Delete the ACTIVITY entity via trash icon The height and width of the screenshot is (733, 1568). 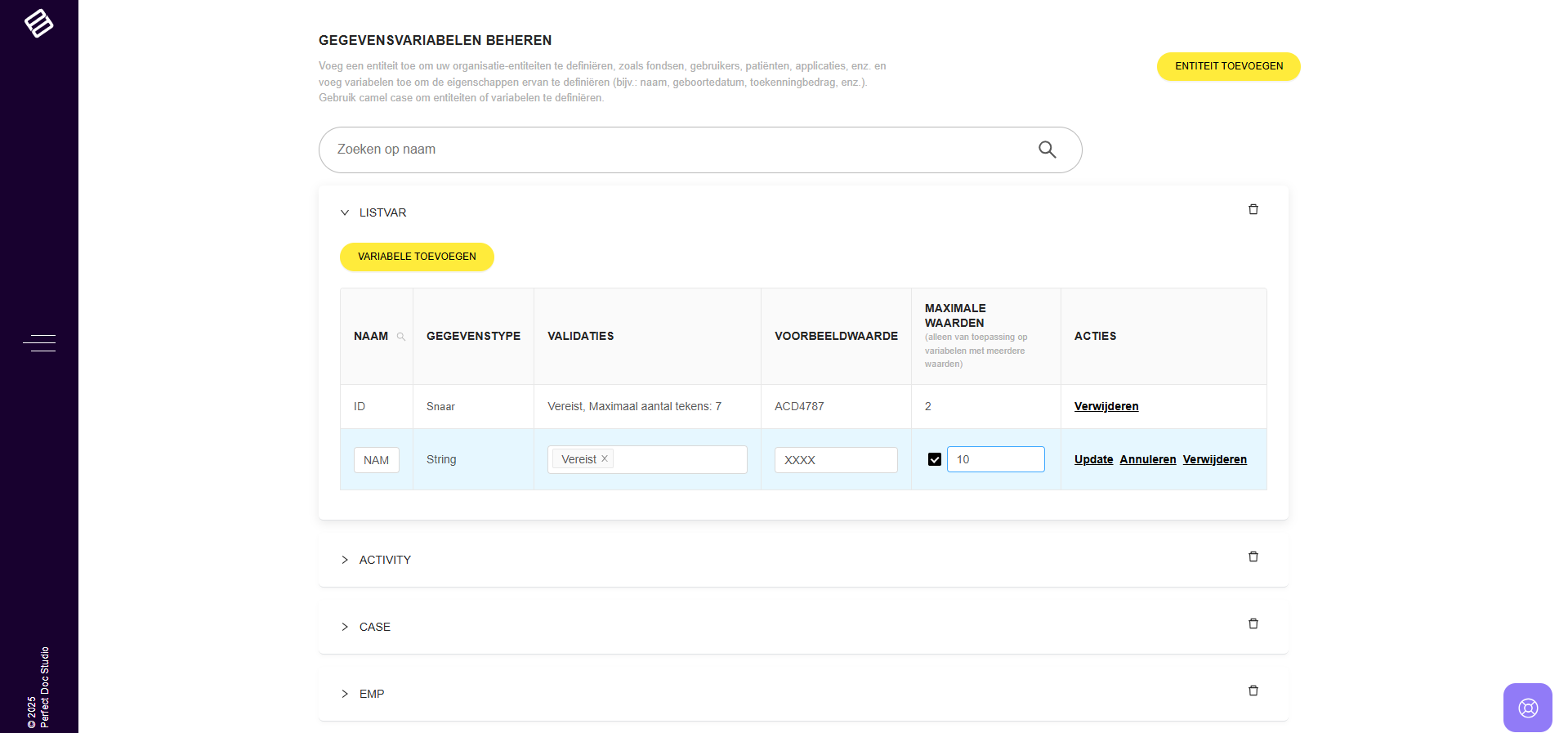(1253, 557)
